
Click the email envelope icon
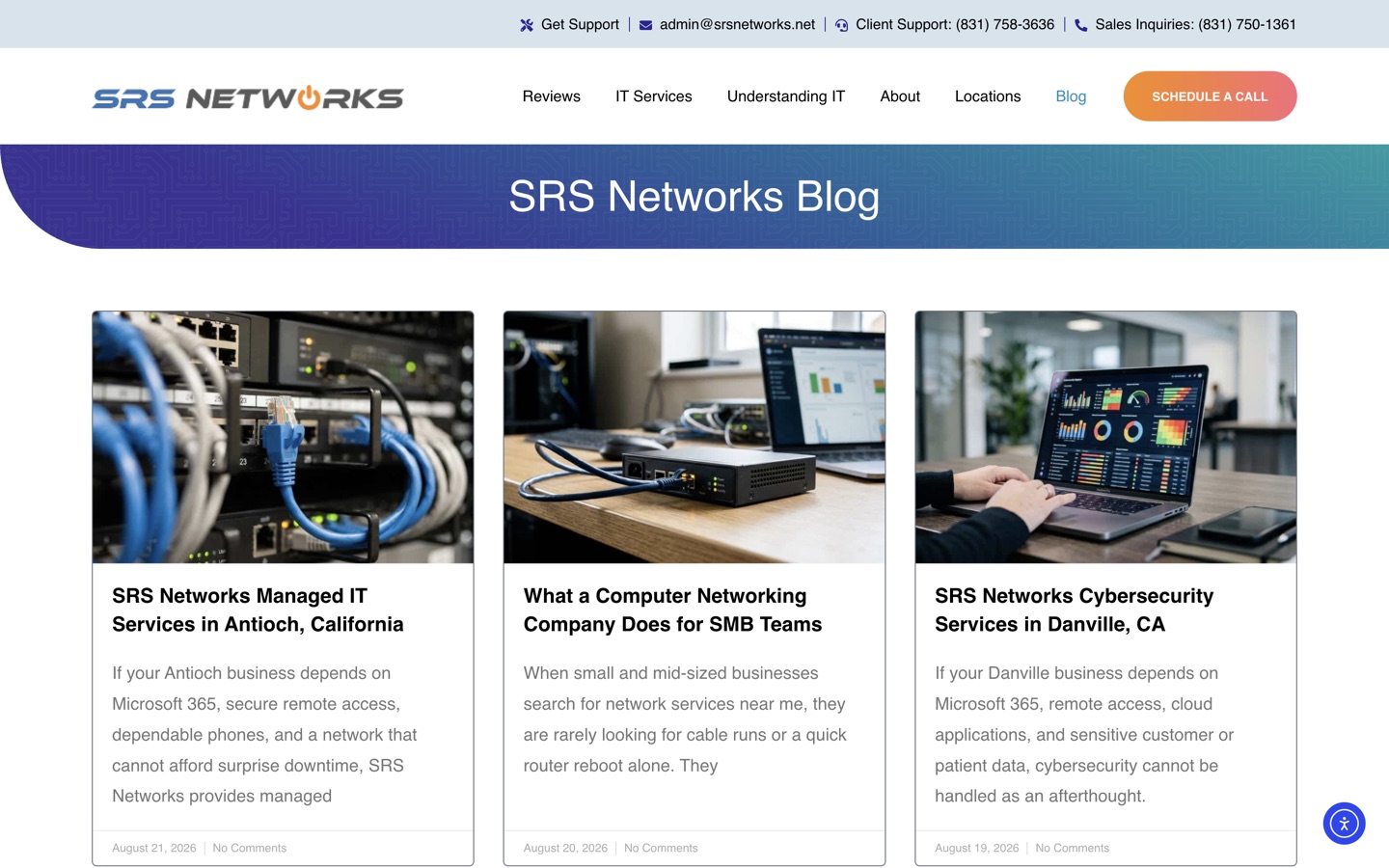pos(645,25)
